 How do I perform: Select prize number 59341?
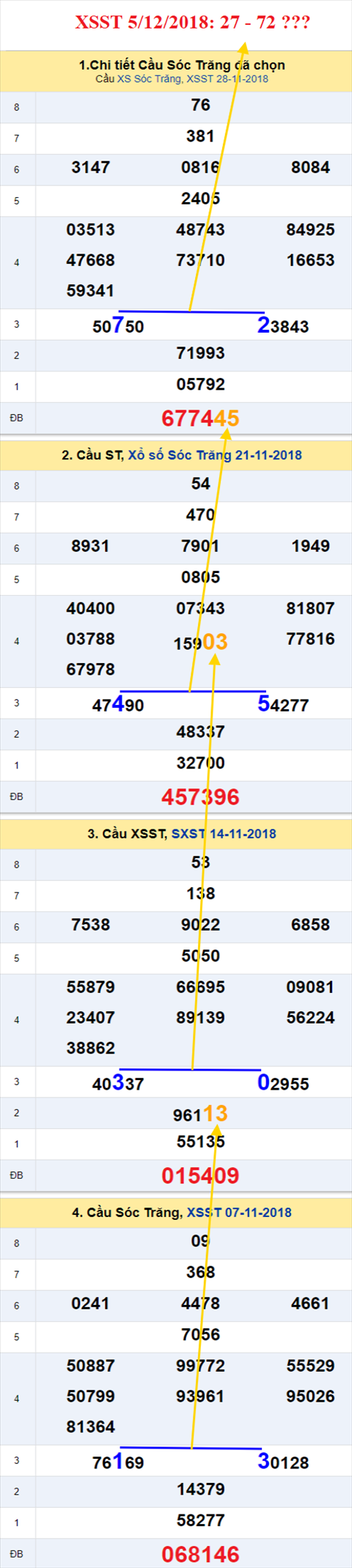[91, 291]
